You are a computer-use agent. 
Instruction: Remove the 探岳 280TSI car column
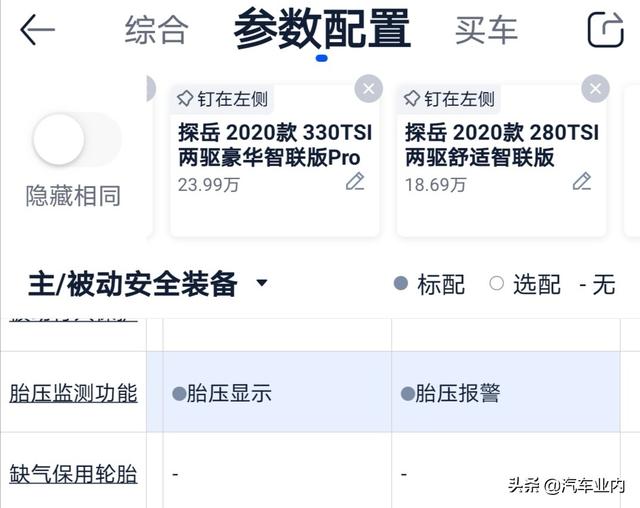pyautogui.click(x=596, y=89)
